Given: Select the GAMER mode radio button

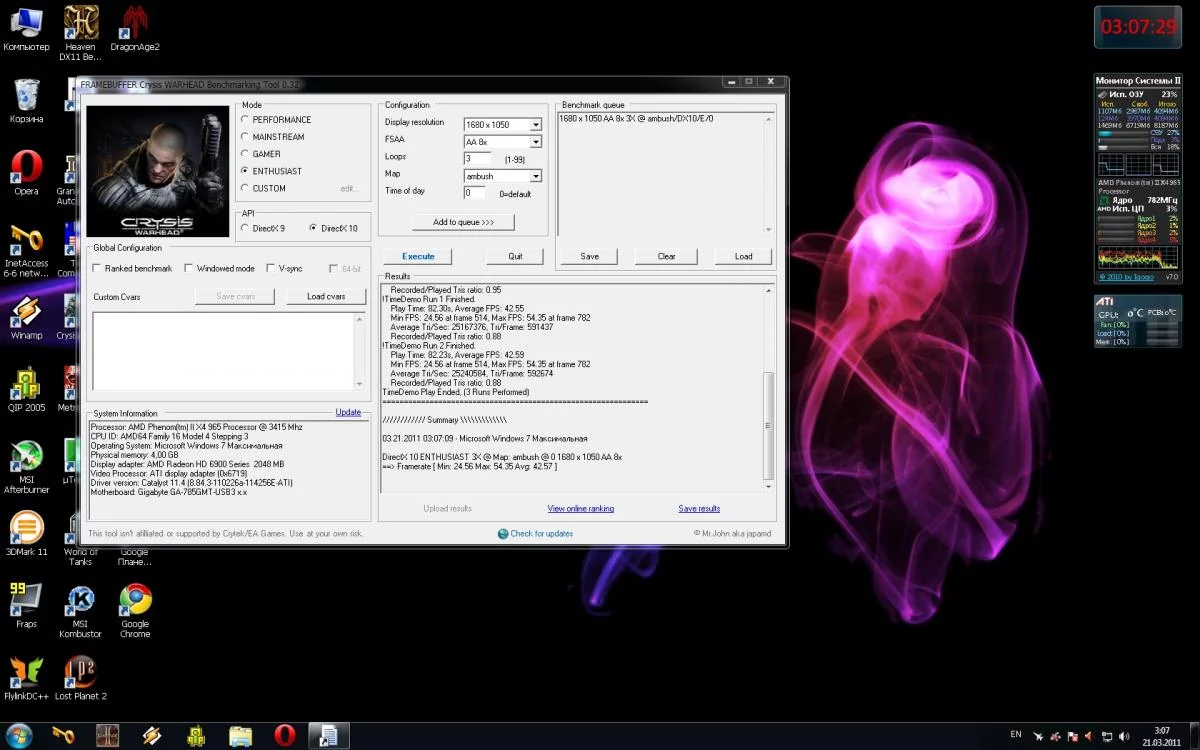Looking at the screenshot, I should [x=246, y=154].
